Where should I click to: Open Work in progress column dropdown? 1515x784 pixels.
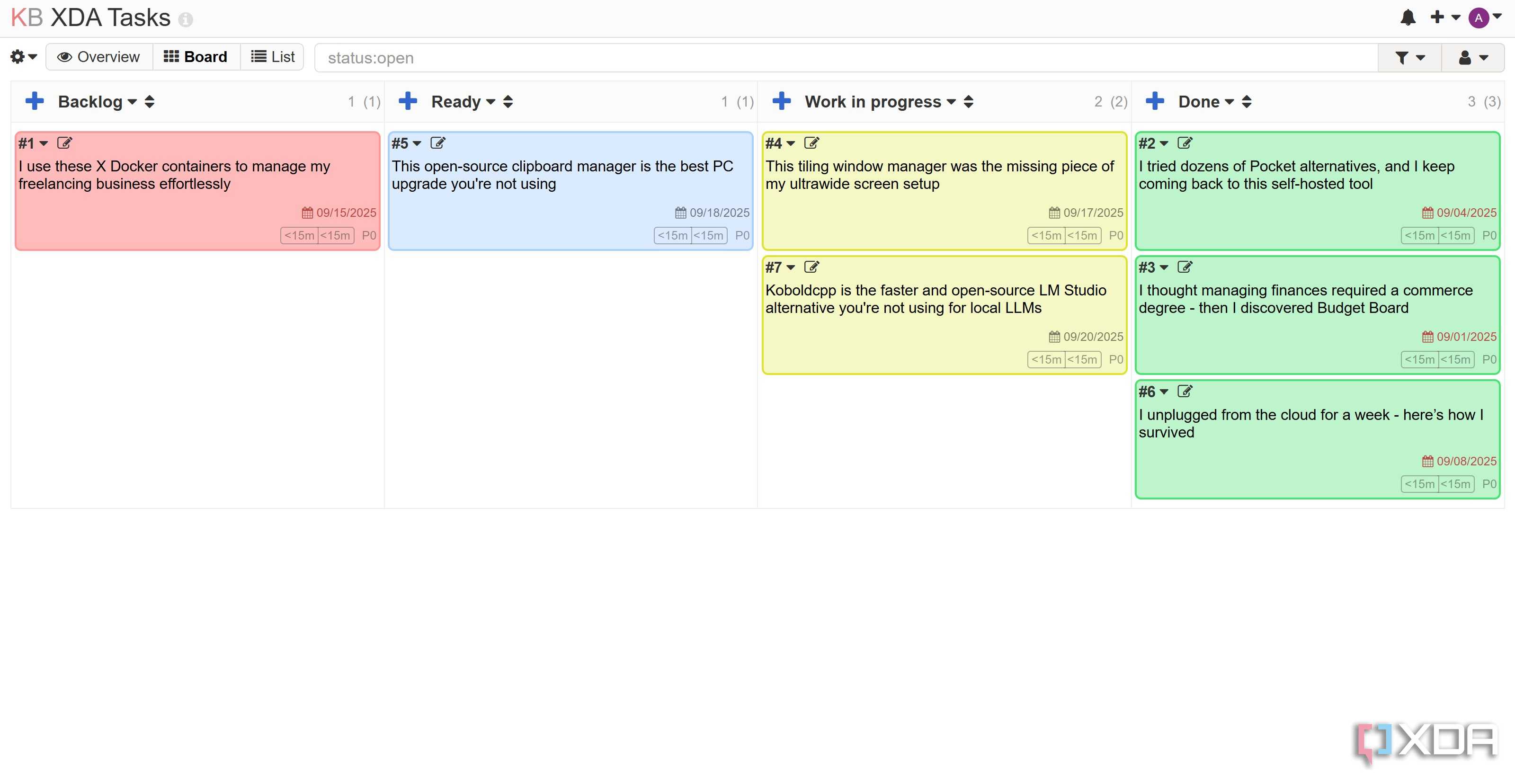881,102
